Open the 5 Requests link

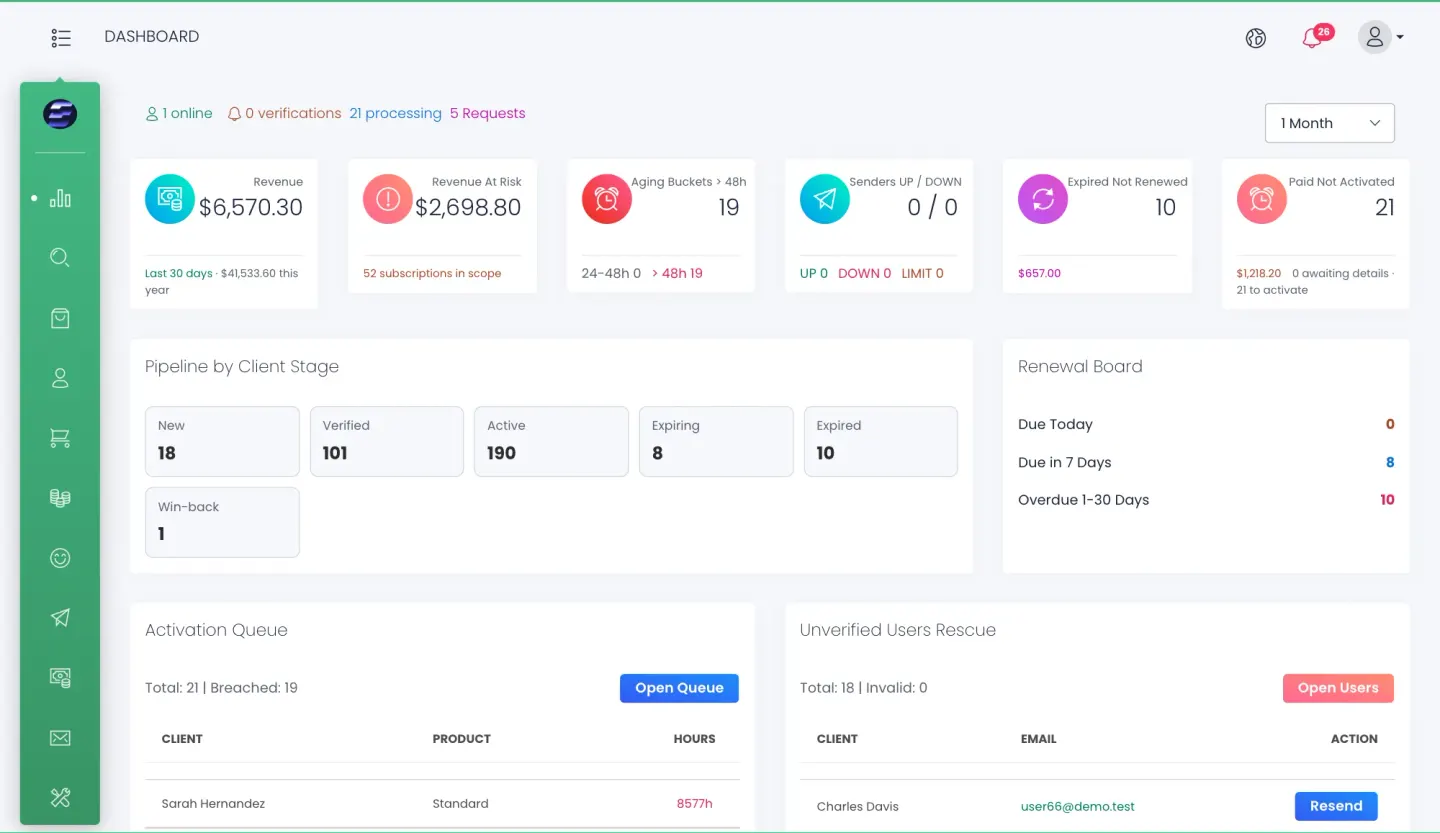pos(487,113)
